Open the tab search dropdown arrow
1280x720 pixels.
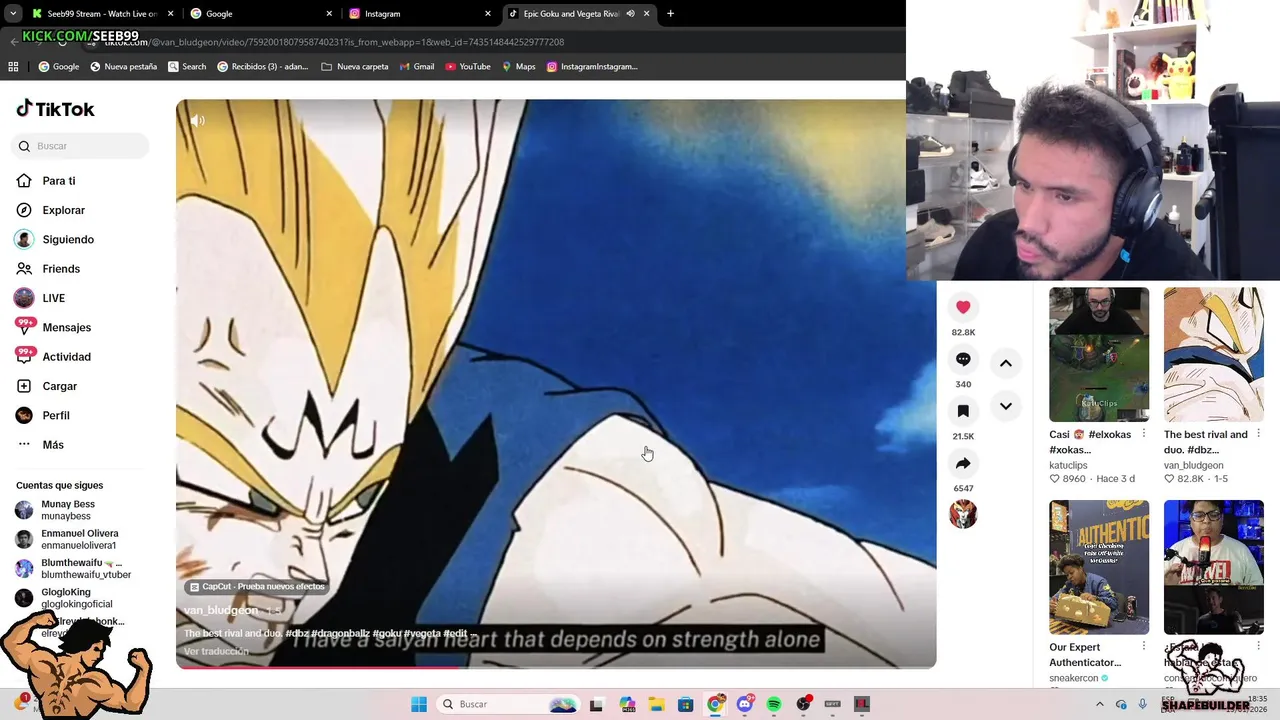[13, 14]
